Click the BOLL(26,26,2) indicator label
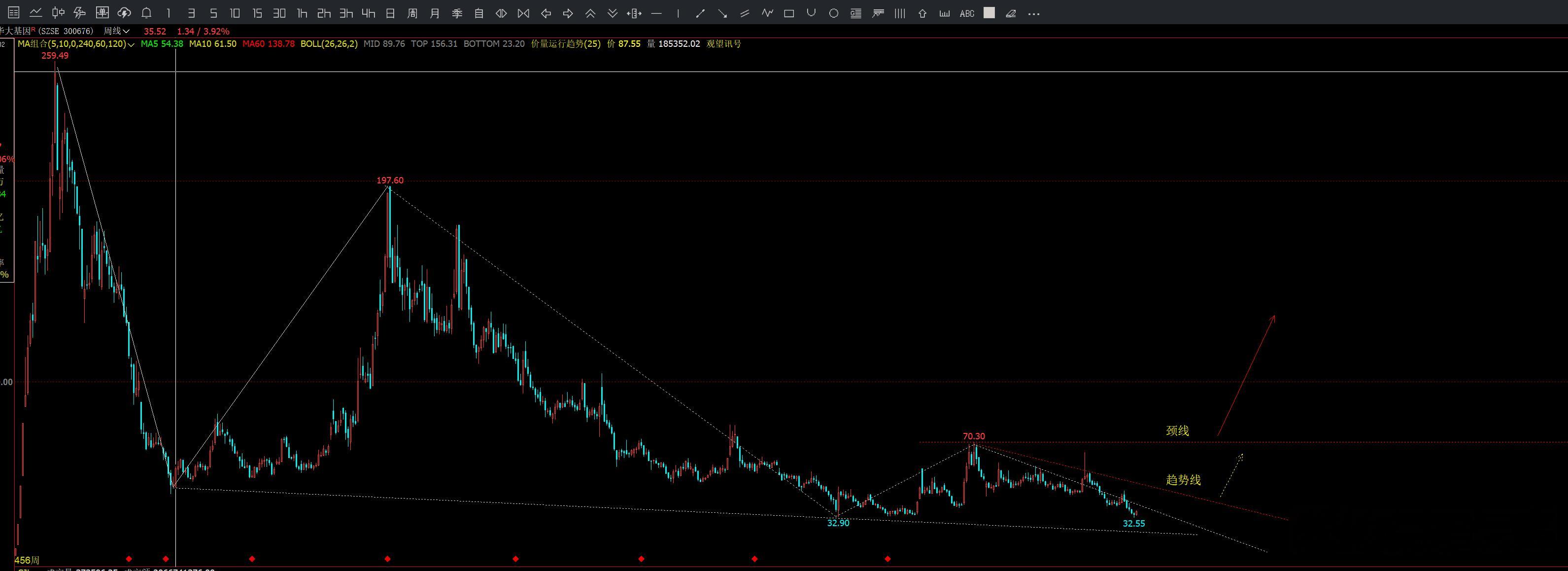1568x571 pixels. pyautogui.click(x=329, y=44)
